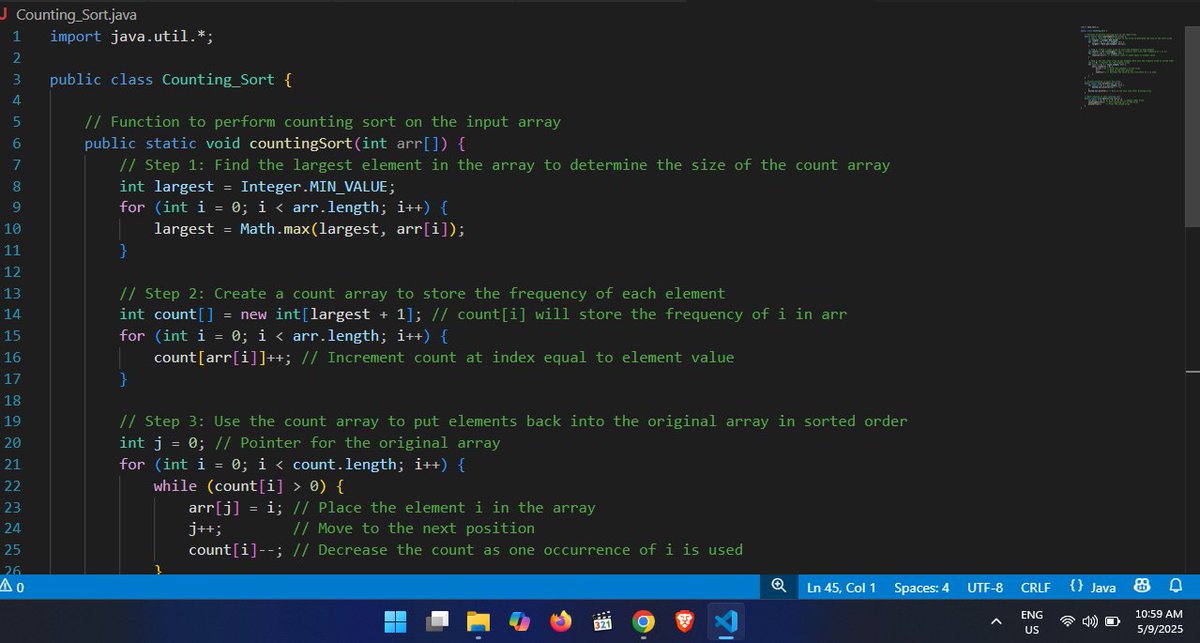Open File Explorer from the taskbar

click(478, 621)
